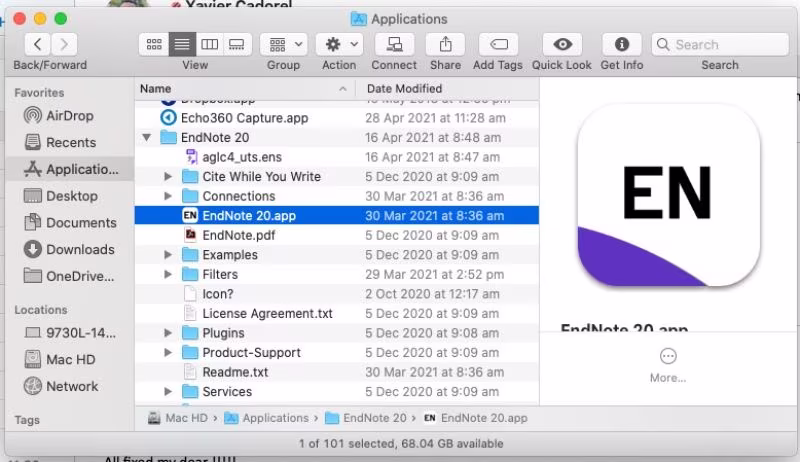Image resolution: width=800 pixels, height=462 pixels.
Task: Expand the Product-Support folder
Action: 168,352
